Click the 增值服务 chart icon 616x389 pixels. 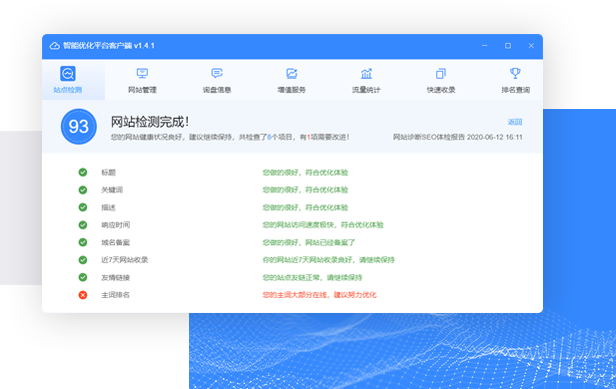point(292,73)
